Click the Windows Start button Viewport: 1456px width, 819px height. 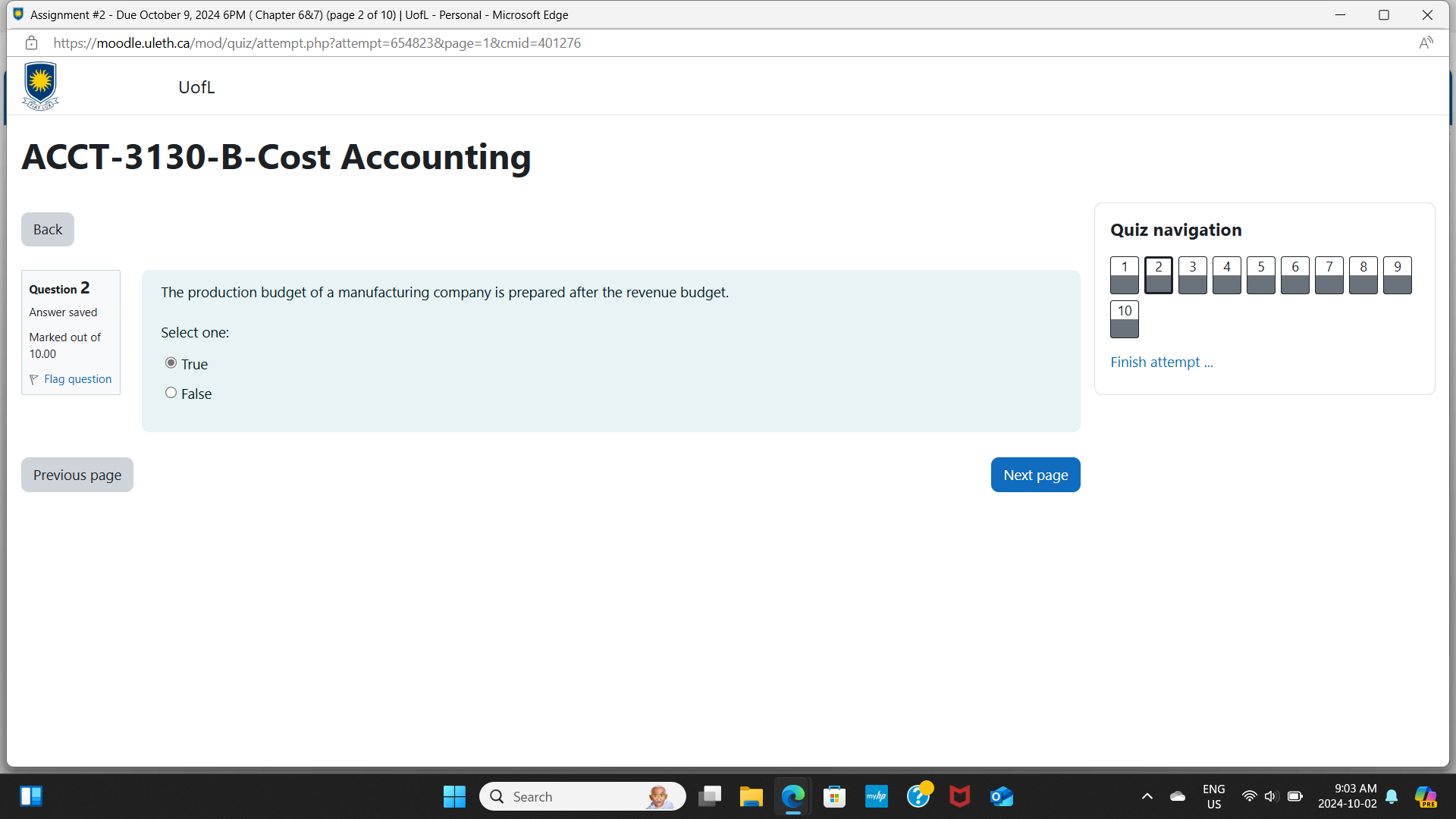coord(454,796)
